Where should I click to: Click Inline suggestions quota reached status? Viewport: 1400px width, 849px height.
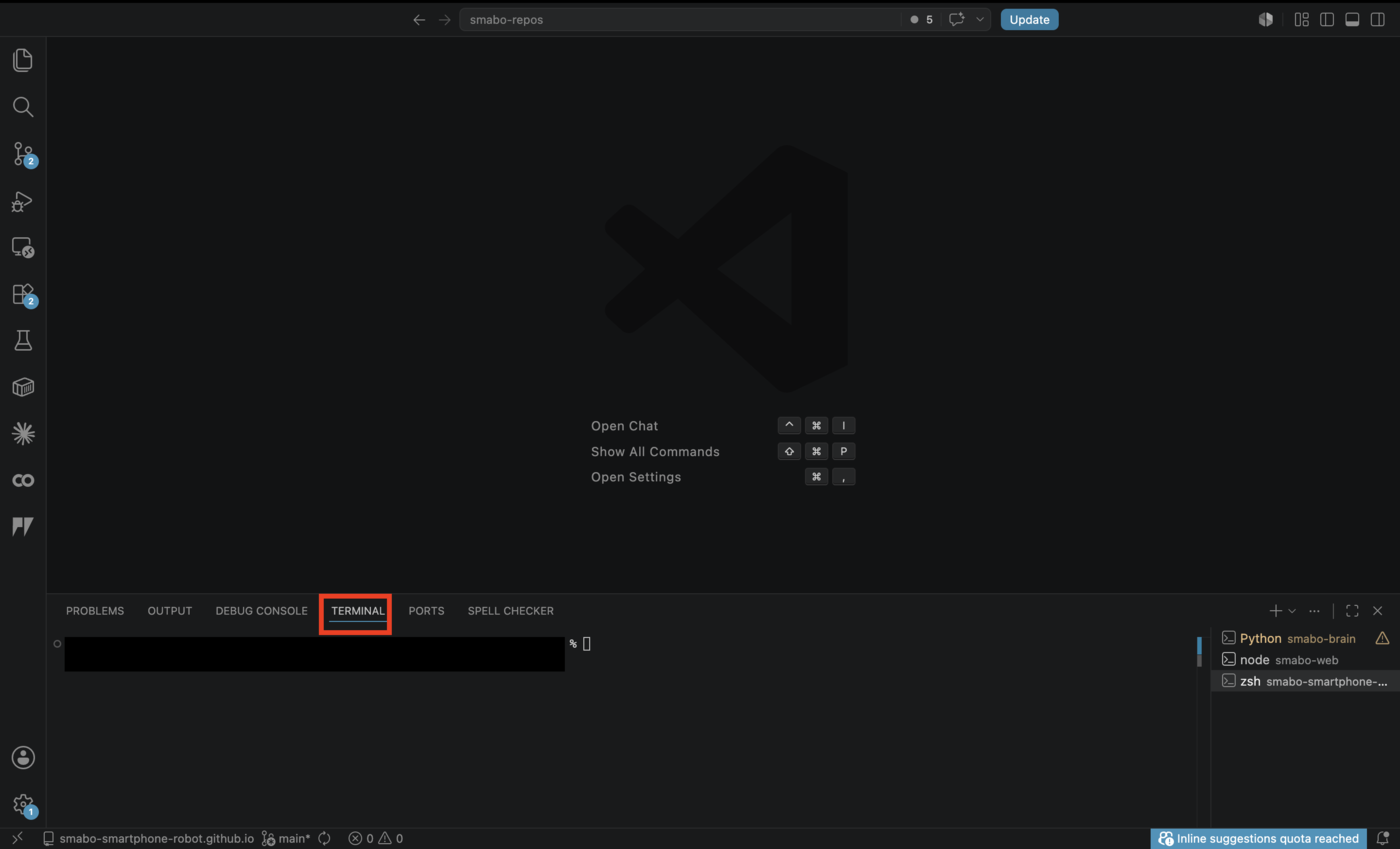click(1259, 838)
